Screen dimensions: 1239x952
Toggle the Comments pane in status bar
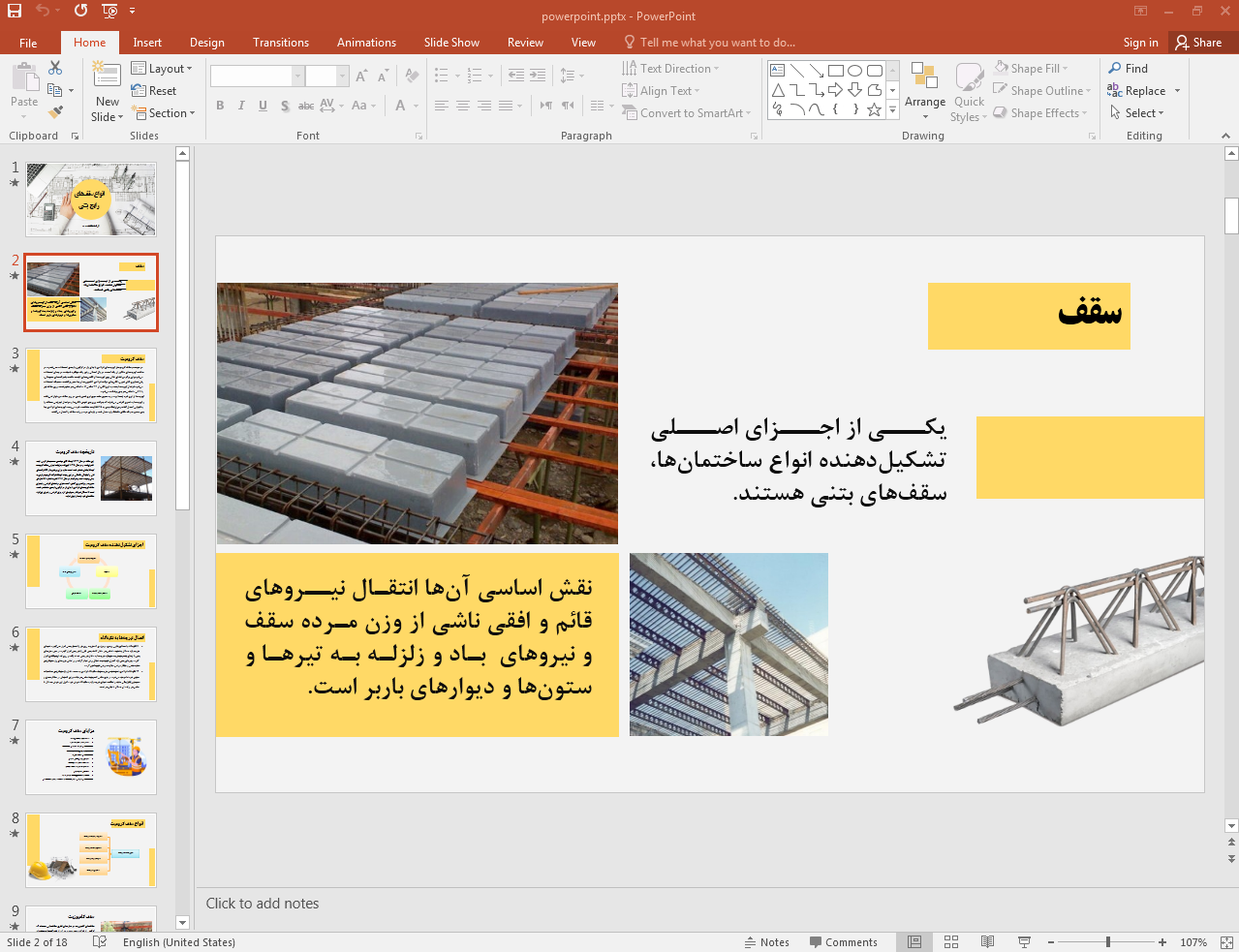pyautogui.click(x=843, y=942)
